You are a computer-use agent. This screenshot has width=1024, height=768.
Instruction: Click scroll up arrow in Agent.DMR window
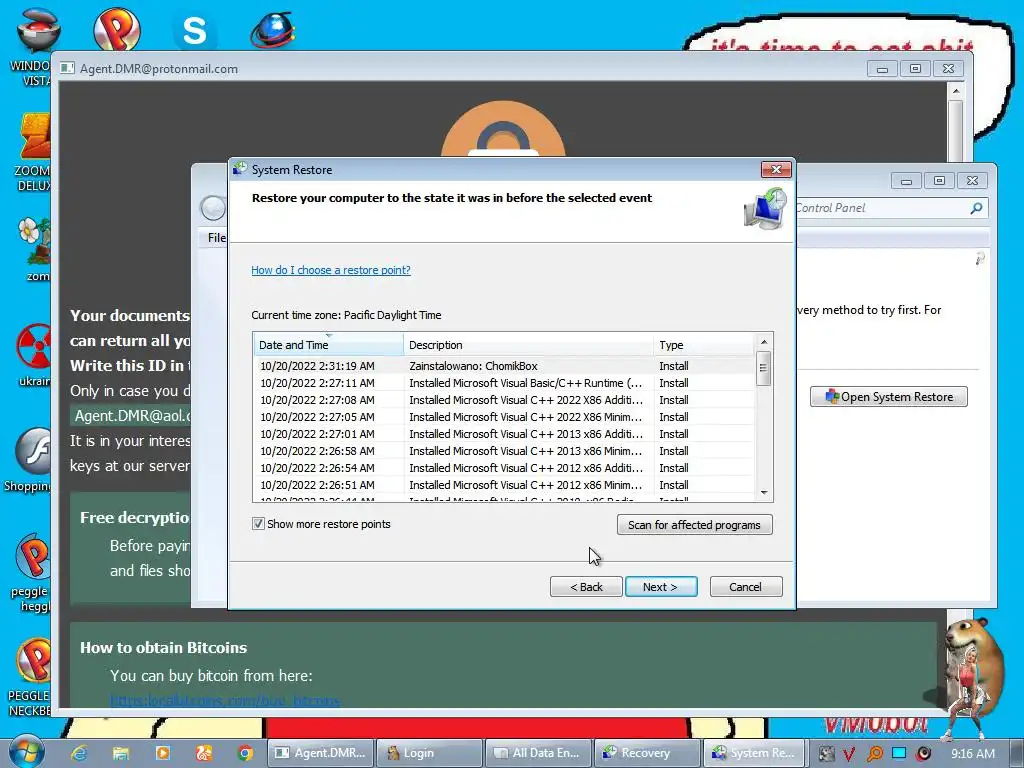(955, 91)
